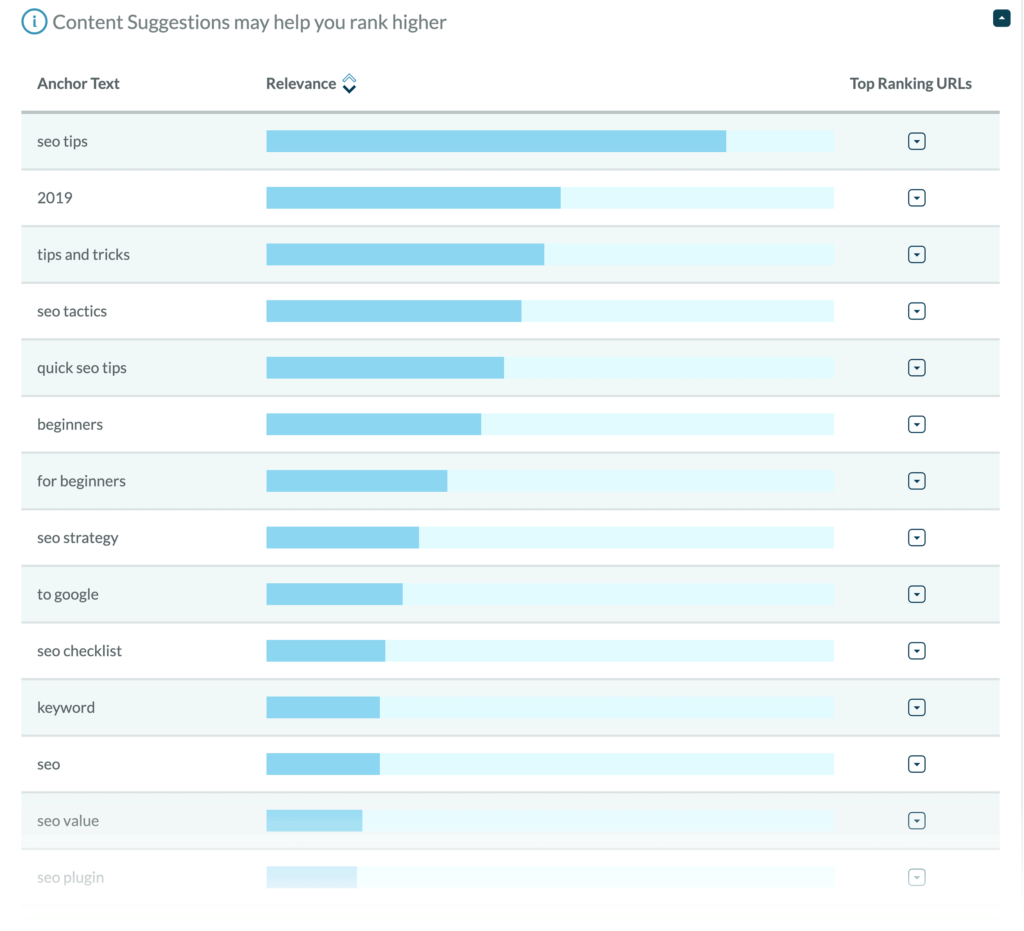Image resolution: width=1024 pixels, height=931 pixels.
Task: Expand top ranking URLs for tips and tricks
Action: [x=916, y=255]
